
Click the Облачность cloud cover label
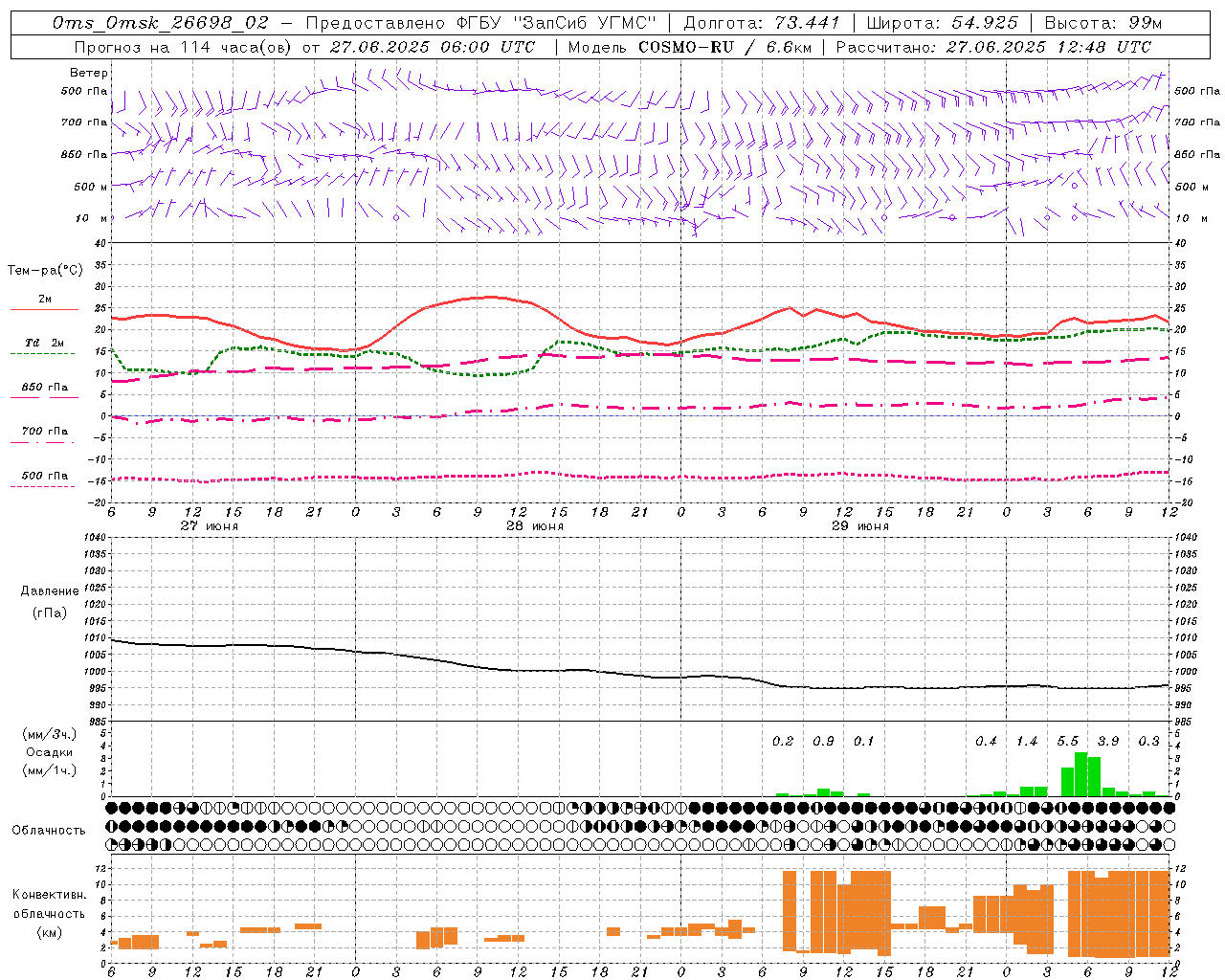click(x=49, y=830)
